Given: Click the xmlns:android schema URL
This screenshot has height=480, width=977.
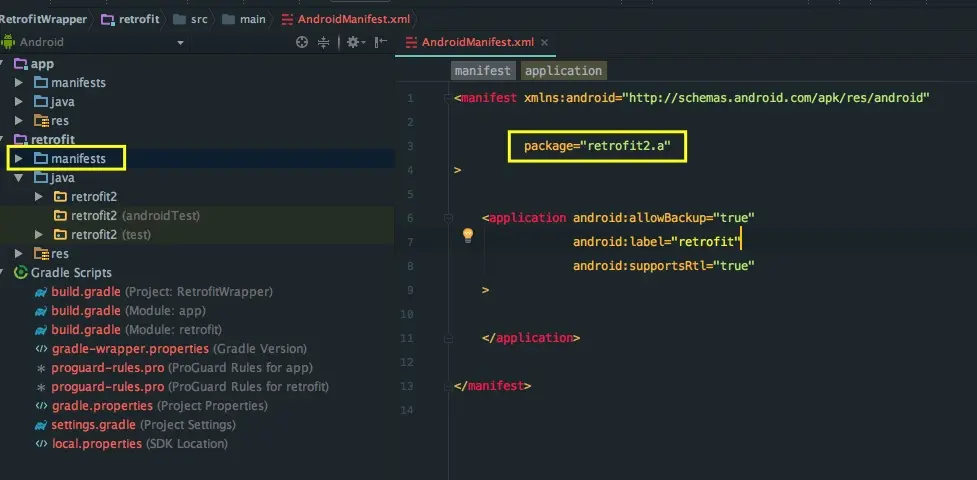Looking at the screenshot, I should [776, 98].
